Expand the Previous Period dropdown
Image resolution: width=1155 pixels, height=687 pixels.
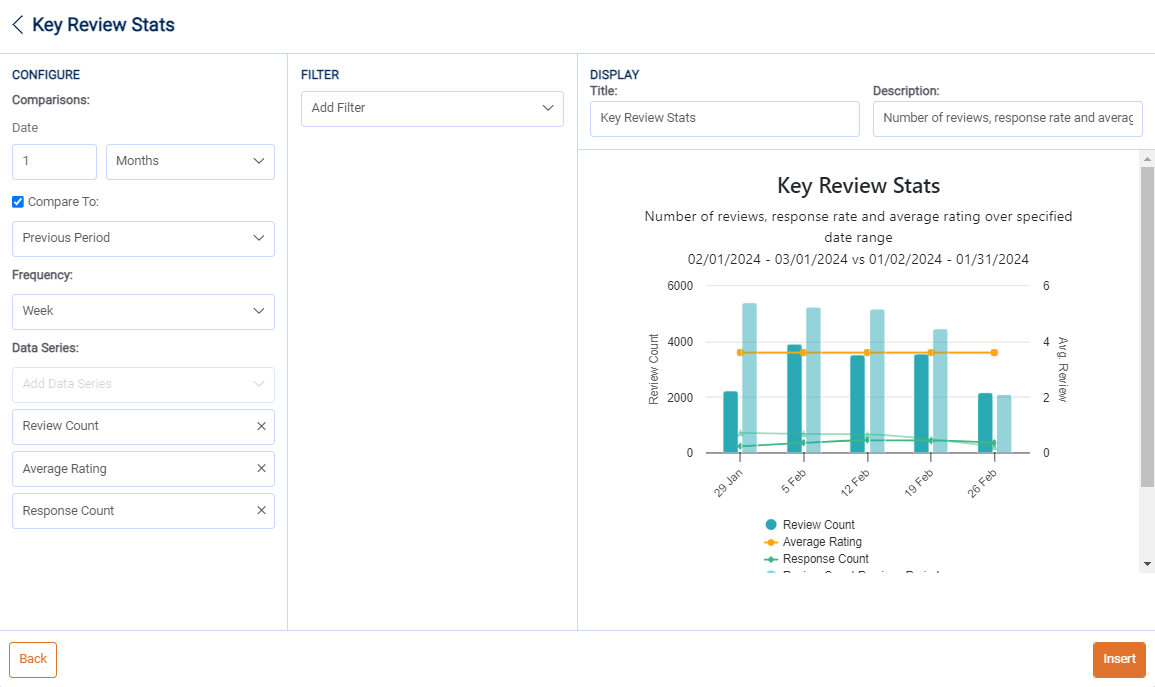pyautogui.click(x=143, y=239)
